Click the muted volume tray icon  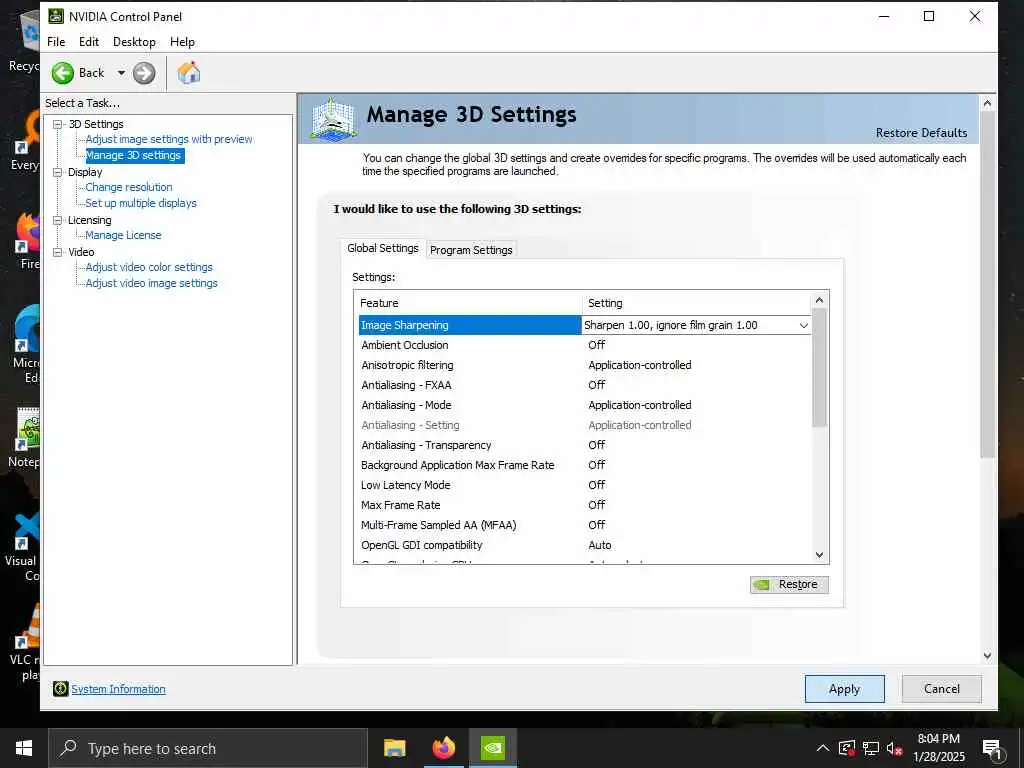tap(895, 748)
